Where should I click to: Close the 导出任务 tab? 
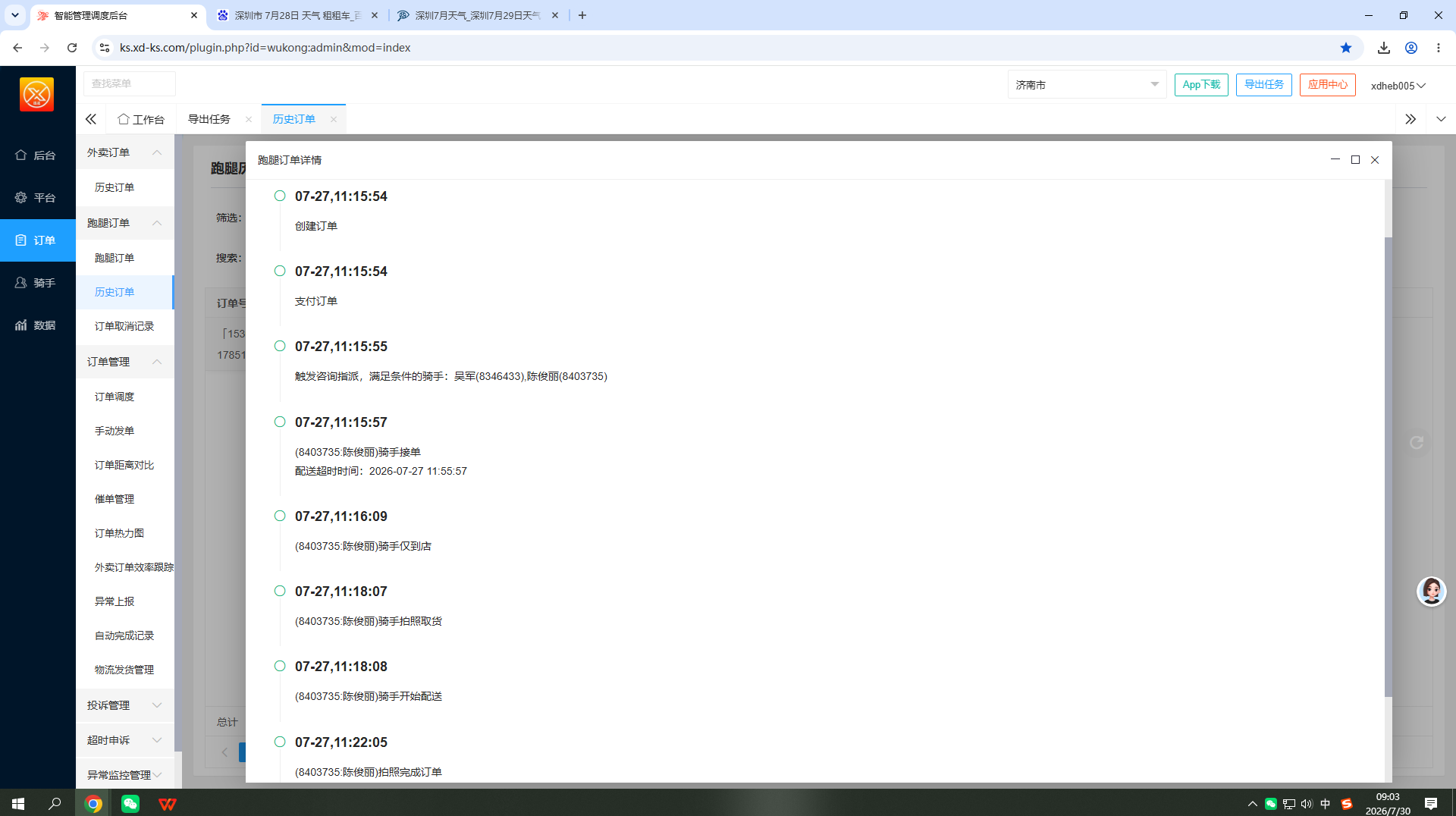(x=249, y=119)
